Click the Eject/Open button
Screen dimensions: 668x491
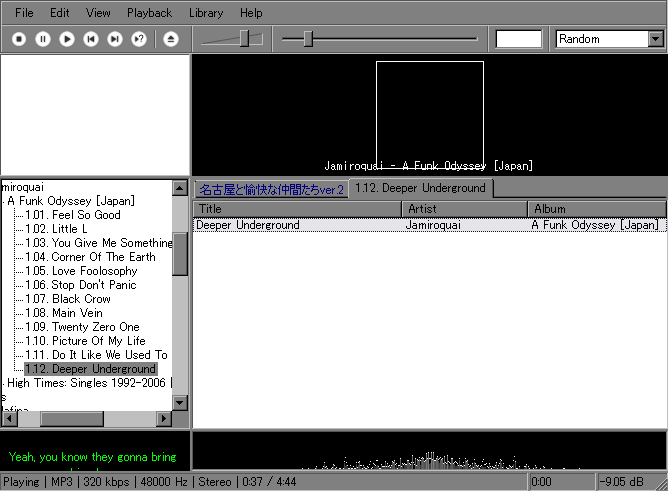pyautogui.click(x=171, y=39)
